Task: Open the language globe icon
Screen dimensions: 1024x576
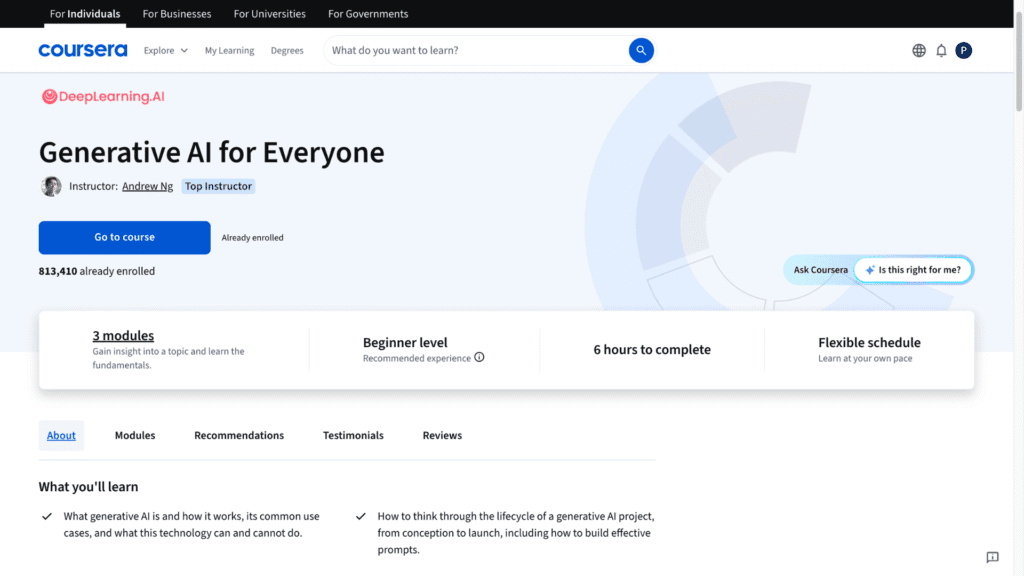Action: 918,50
